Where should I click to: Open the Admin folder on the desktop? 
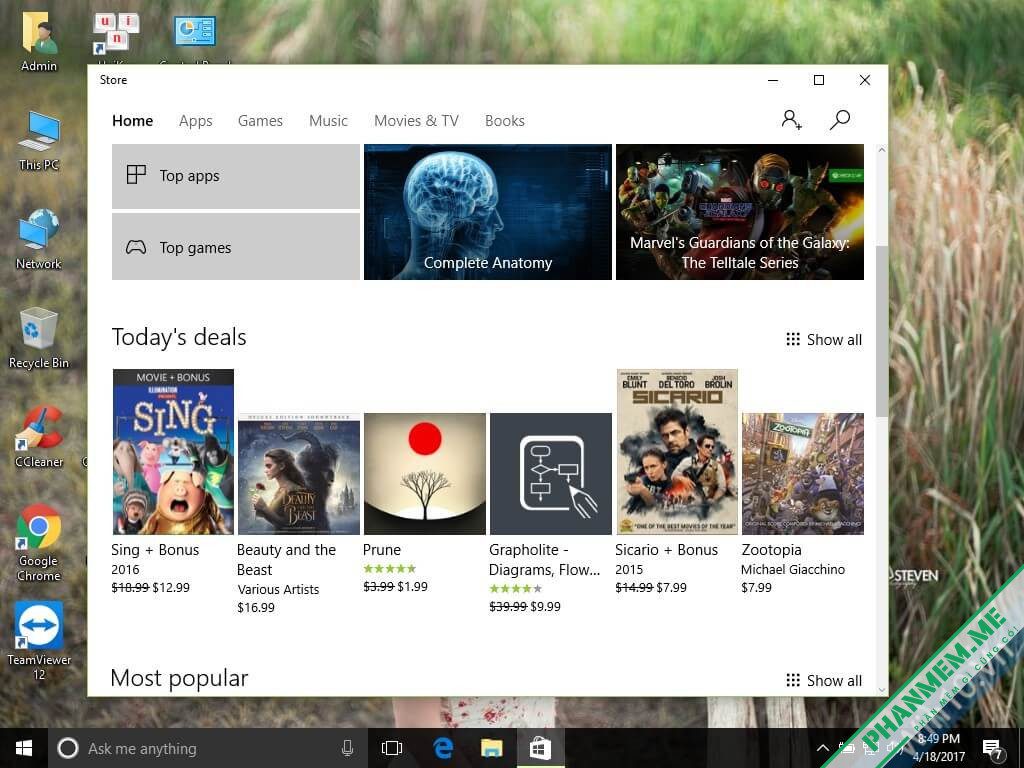coord(39,40)
